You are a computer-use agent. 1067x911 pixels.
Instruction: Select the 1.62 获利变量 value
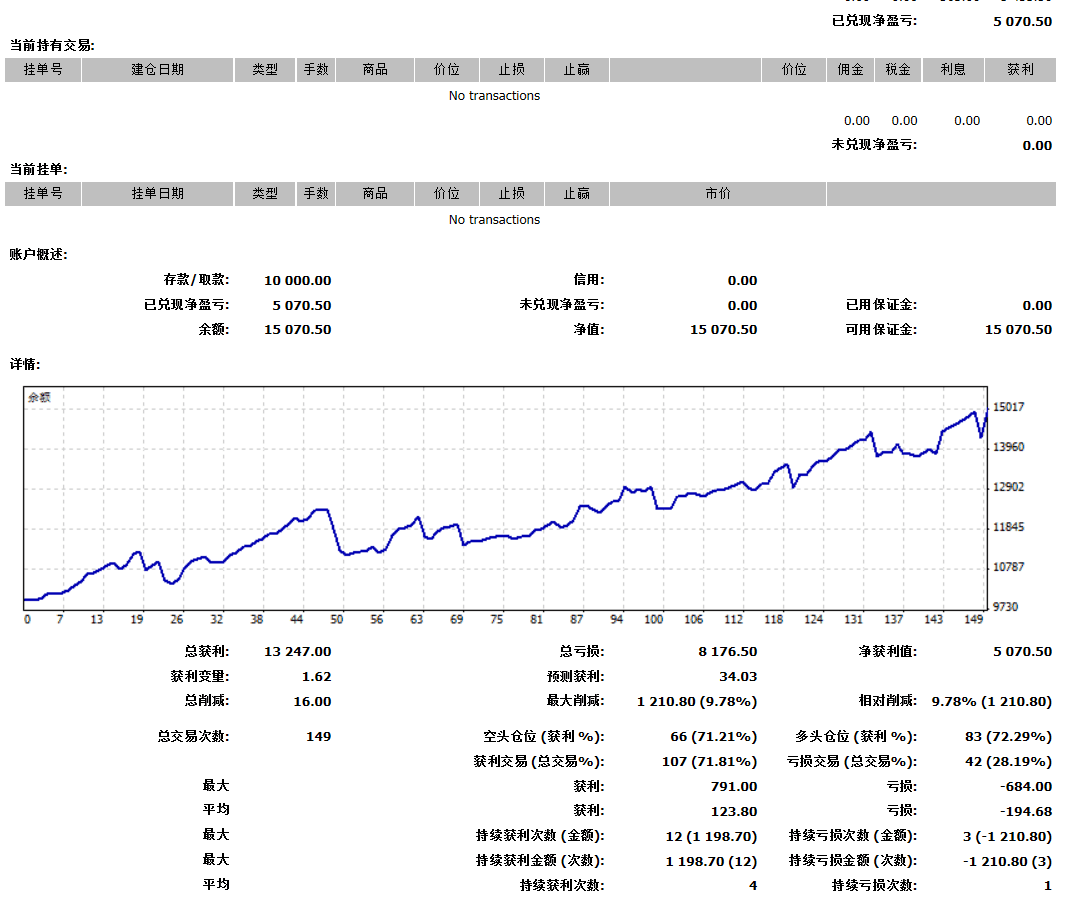coord(316,677)
